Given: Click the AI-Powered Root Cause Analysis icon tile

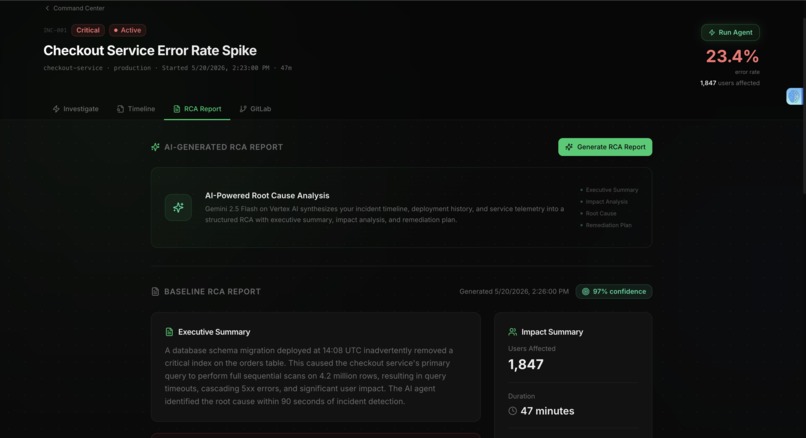Looking at the screenshot, I should [x=178, y=207].
